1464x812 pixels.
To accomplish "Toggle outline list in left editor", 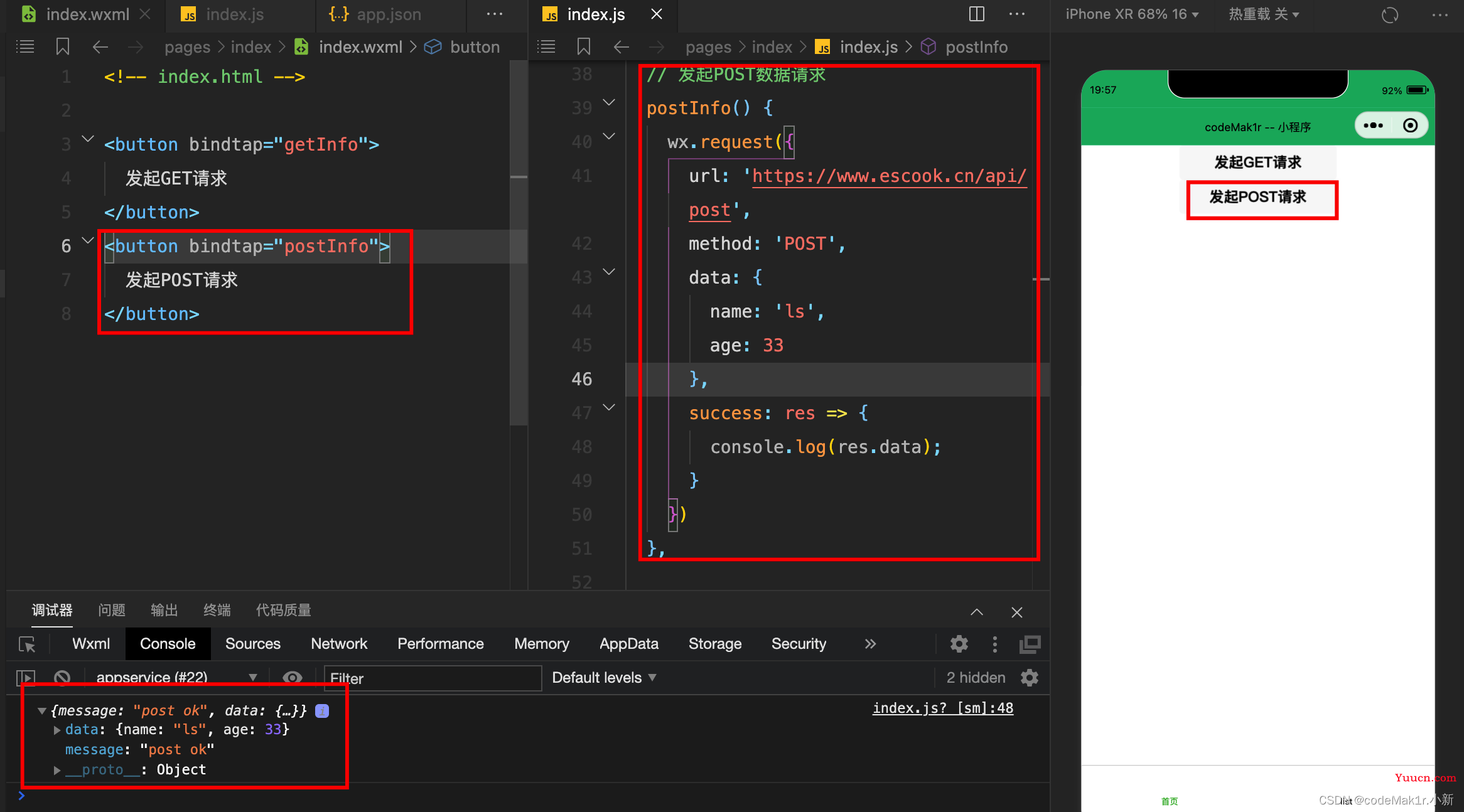I will pos(25,46).
